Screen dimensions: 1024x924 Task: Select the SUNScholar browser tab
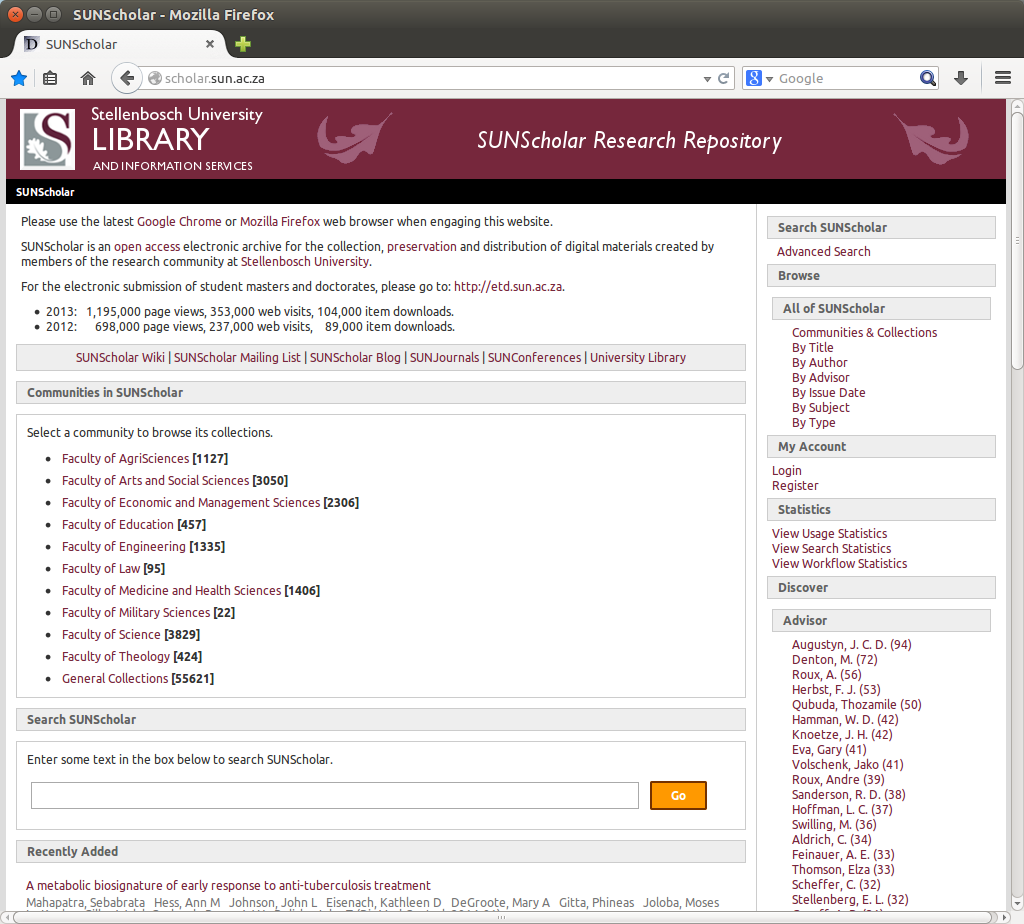[x=120, y=44]
